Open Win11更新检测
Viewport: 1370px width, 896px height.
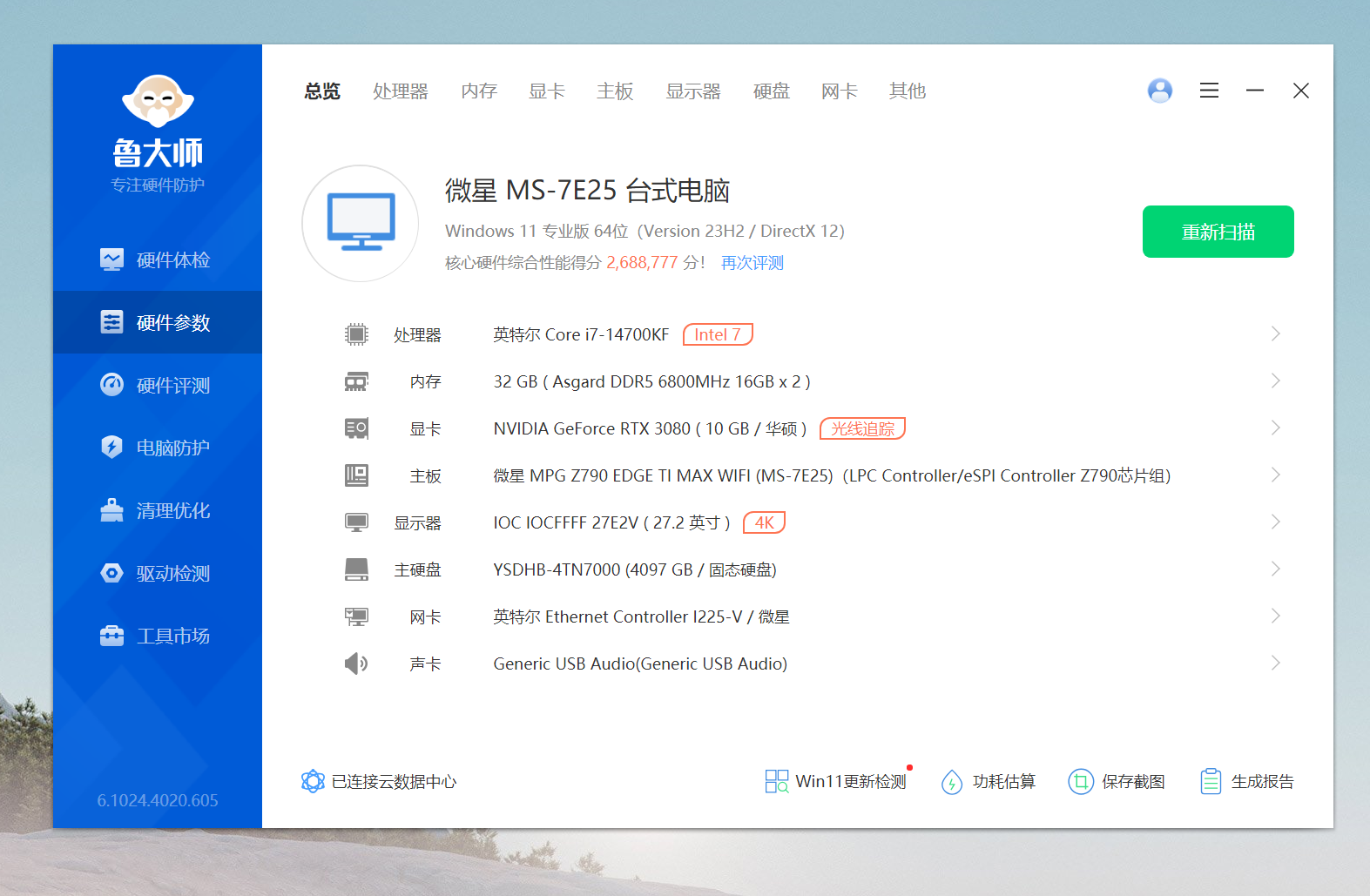(x=851, y=782)
